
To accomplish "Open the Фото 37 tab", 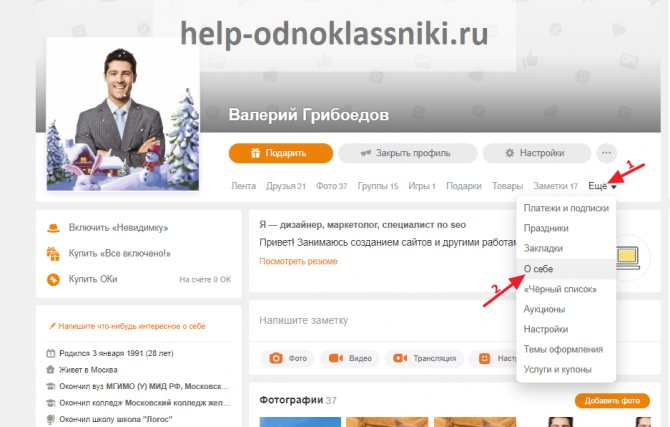I will tap(332, 186).
